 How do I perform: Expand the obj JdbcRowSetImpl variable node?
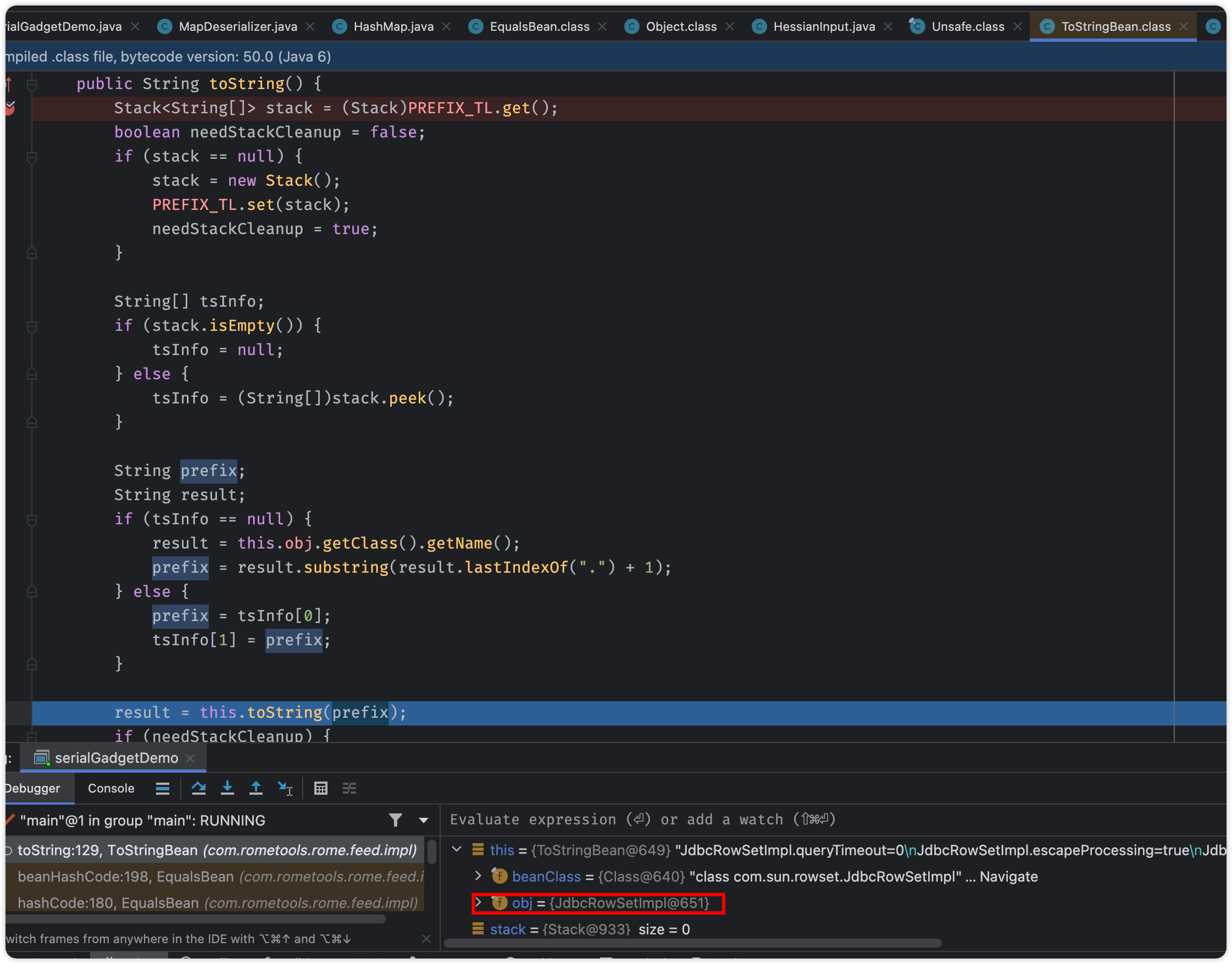[x=479, y=903]
